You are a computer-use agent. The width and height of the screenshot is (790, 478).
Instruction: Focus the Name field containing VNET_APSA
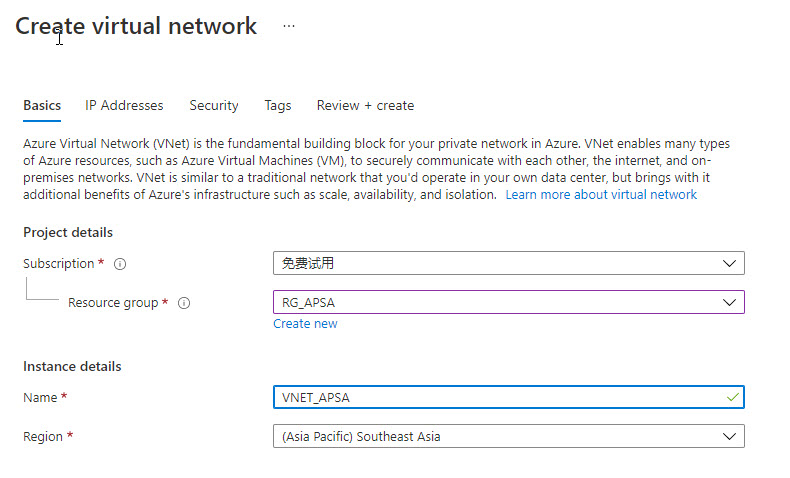pos(509,397)
